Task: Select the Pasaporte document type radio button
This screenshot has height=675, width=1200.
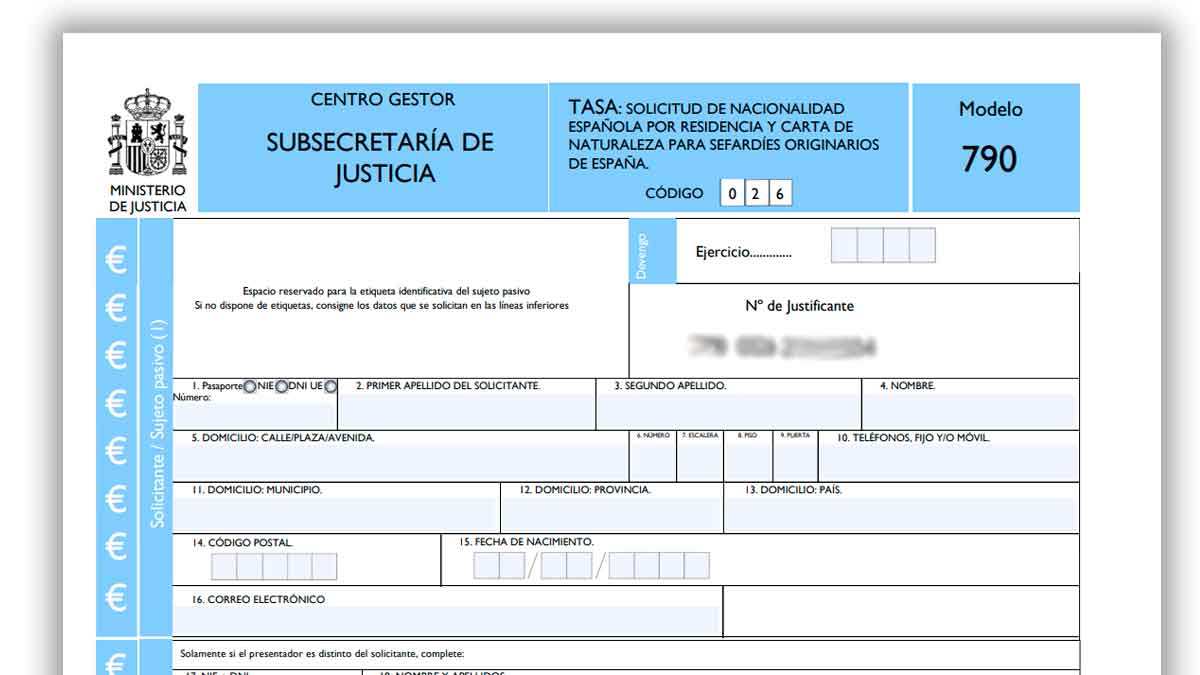Action: pos(250,388)
